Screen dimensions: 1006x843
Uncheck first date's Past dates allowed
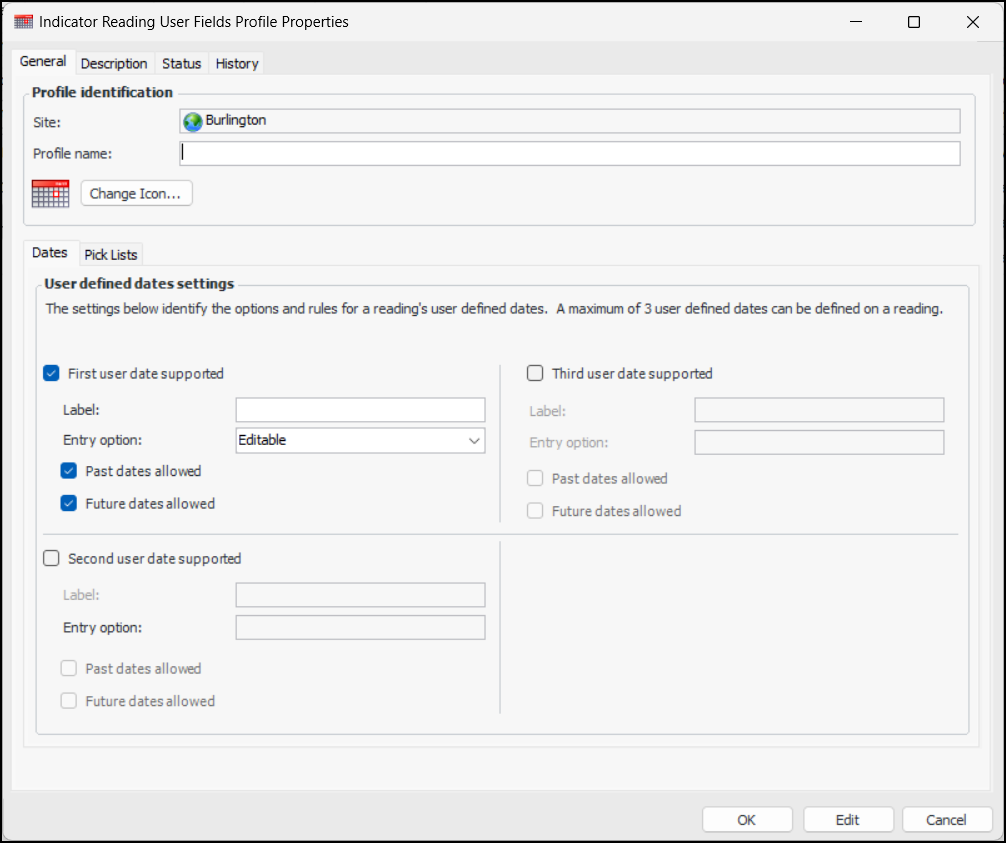[x=69, y=471]
